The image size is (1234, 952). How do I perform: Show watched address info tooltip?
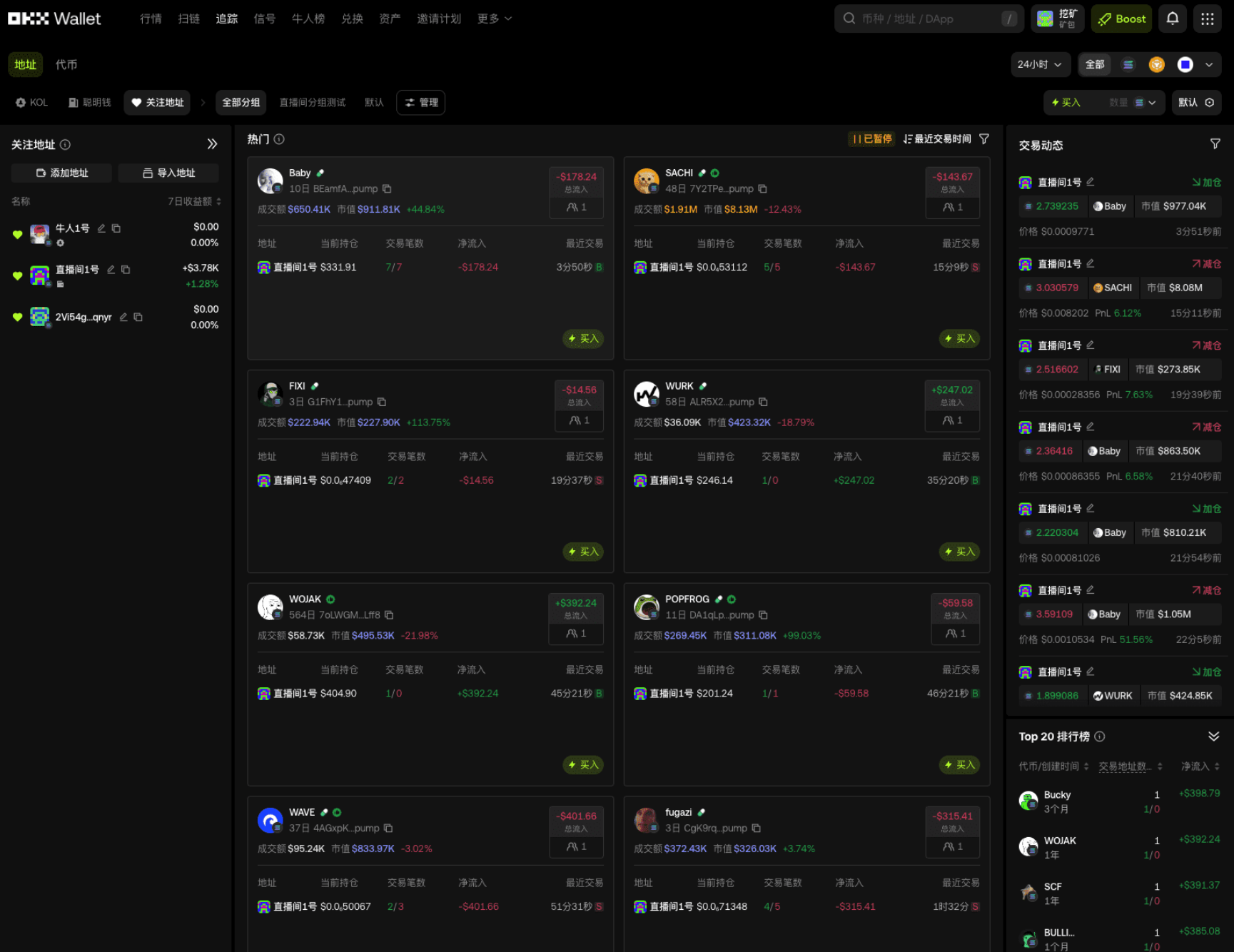(65, 144)
